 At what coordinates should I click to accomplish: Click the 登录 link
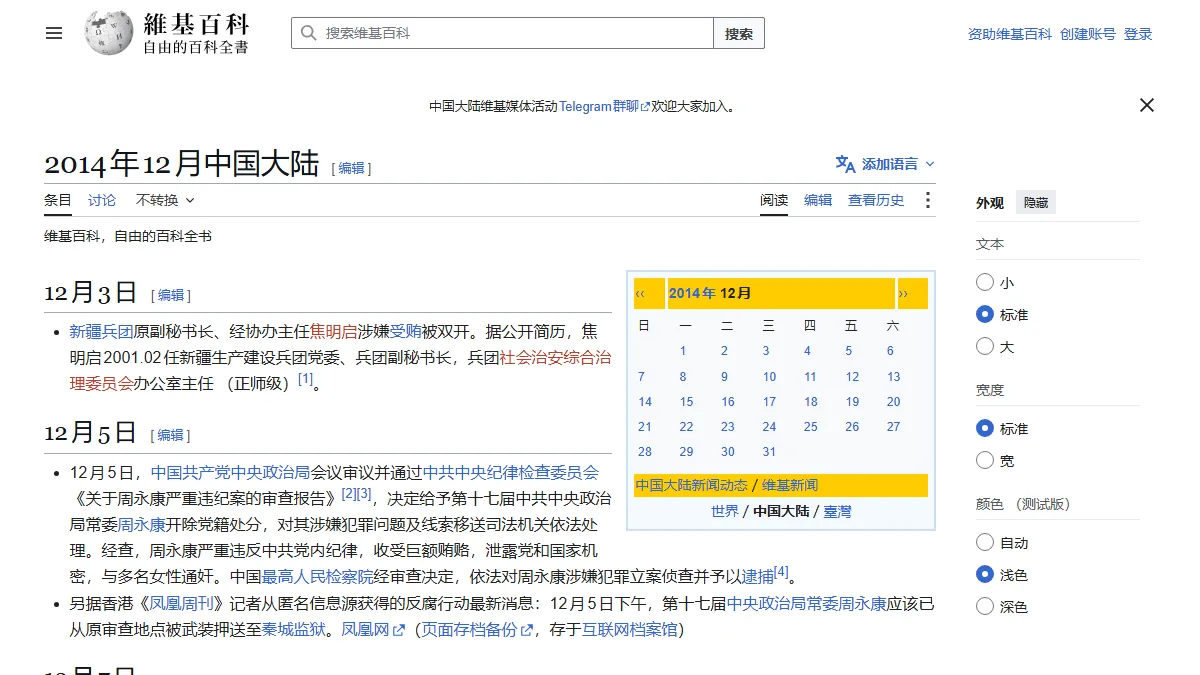tap(1138, 34)
